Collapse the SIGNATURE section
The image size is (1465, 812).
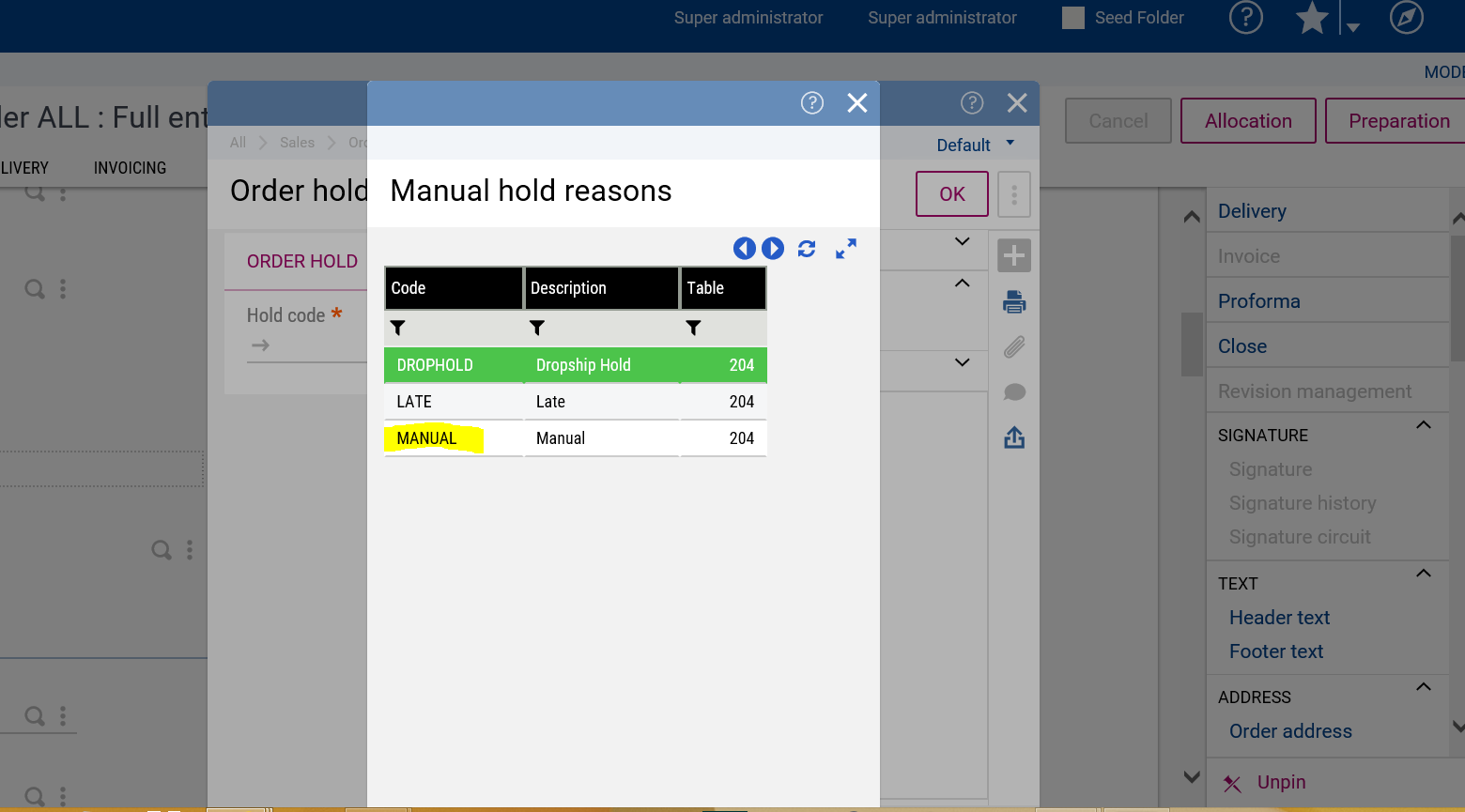1424,425
